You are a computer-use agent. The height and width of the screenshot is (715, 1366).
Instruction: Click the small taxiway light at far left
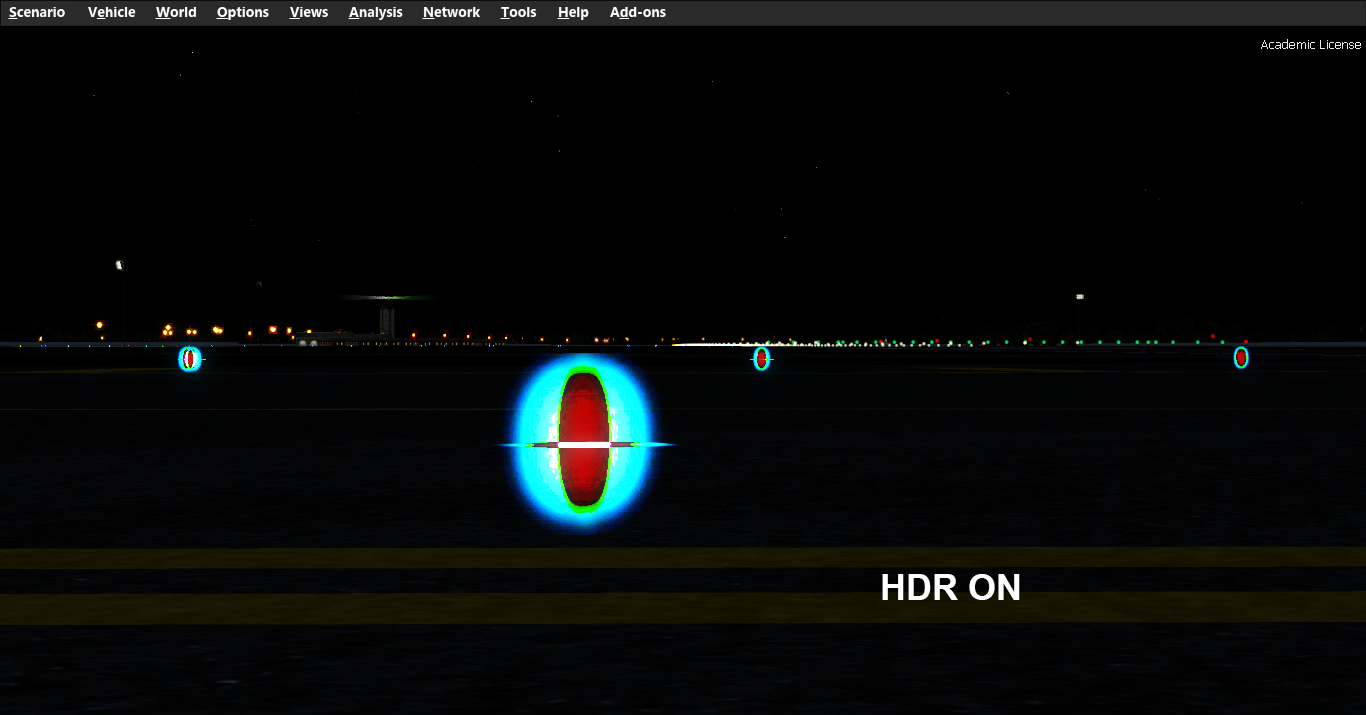click(x=189, y=359)
